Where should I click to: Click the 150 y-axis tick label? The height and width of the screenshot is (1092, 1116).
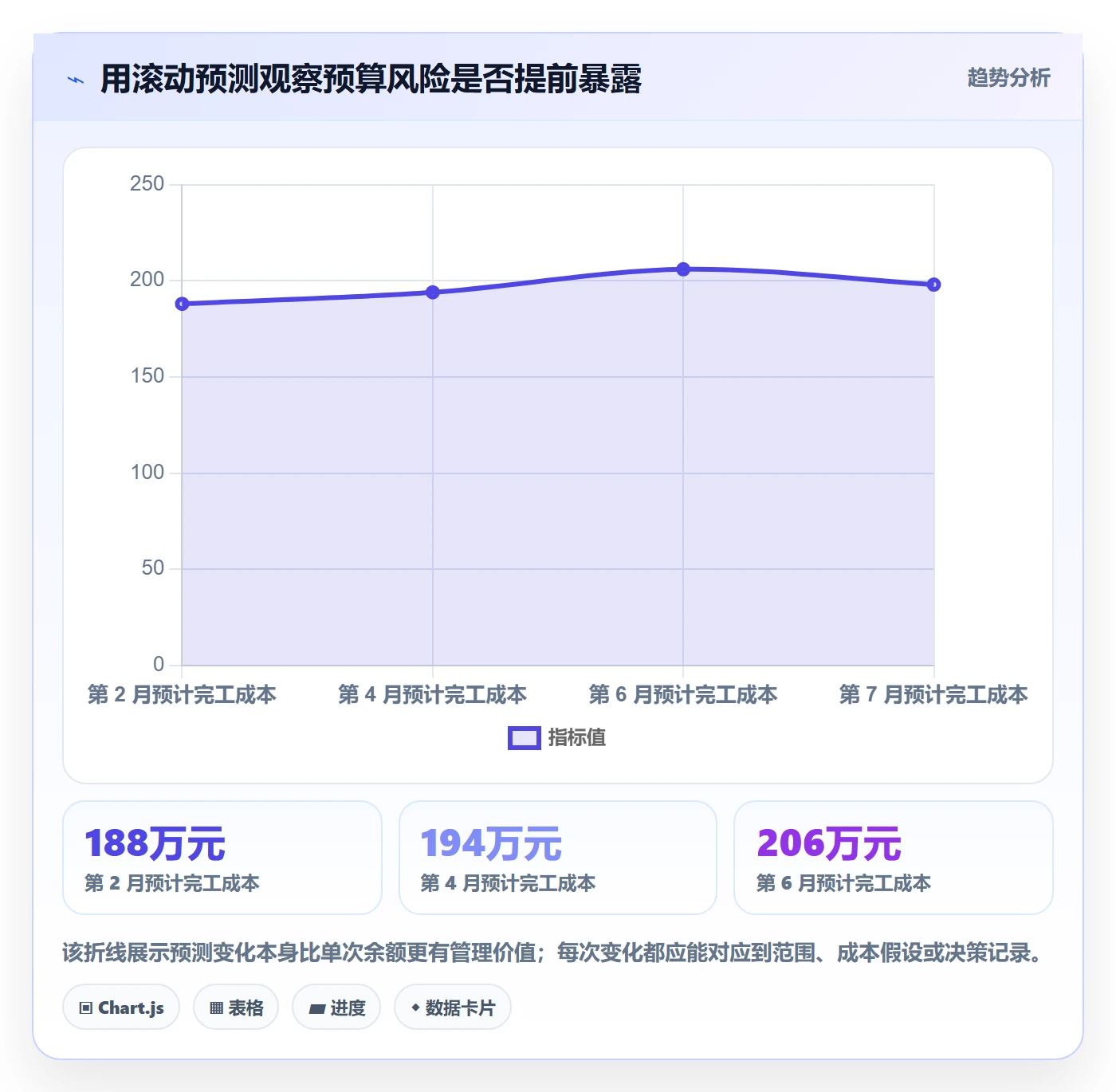tap(147, 376)
